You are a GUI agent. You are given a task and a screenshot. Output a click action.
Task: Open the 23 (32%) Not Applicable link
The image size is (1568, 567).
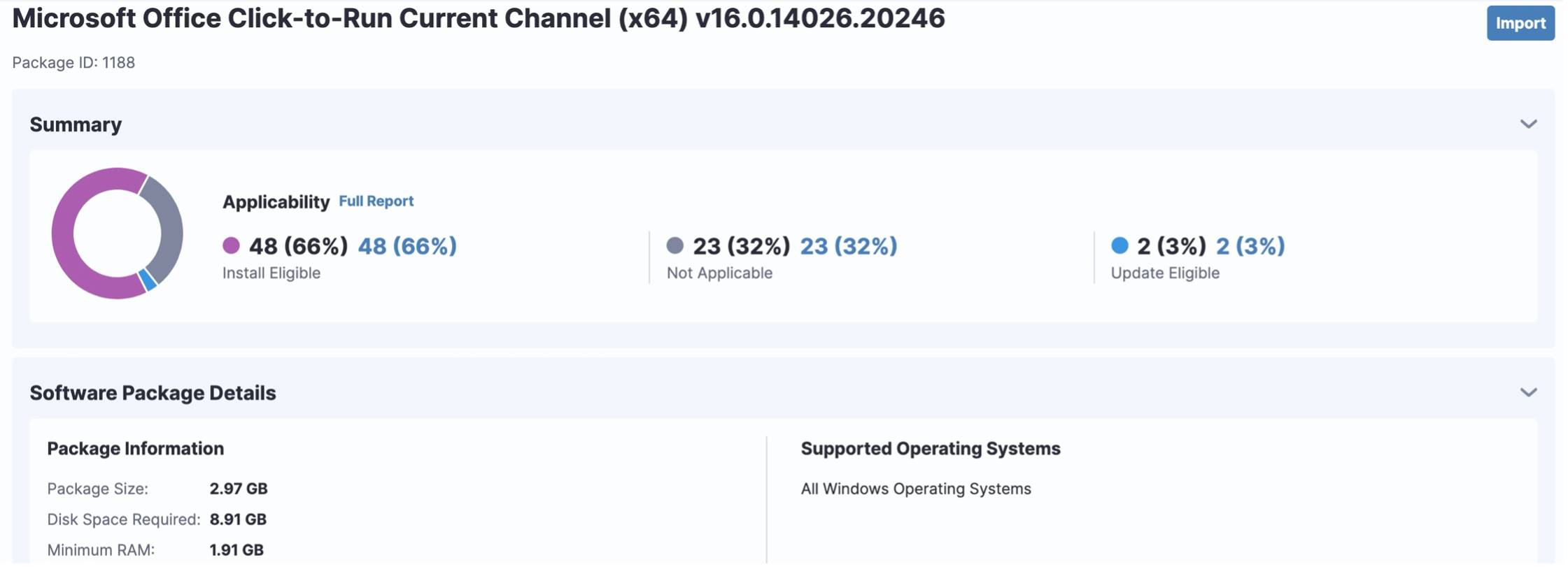848,246
